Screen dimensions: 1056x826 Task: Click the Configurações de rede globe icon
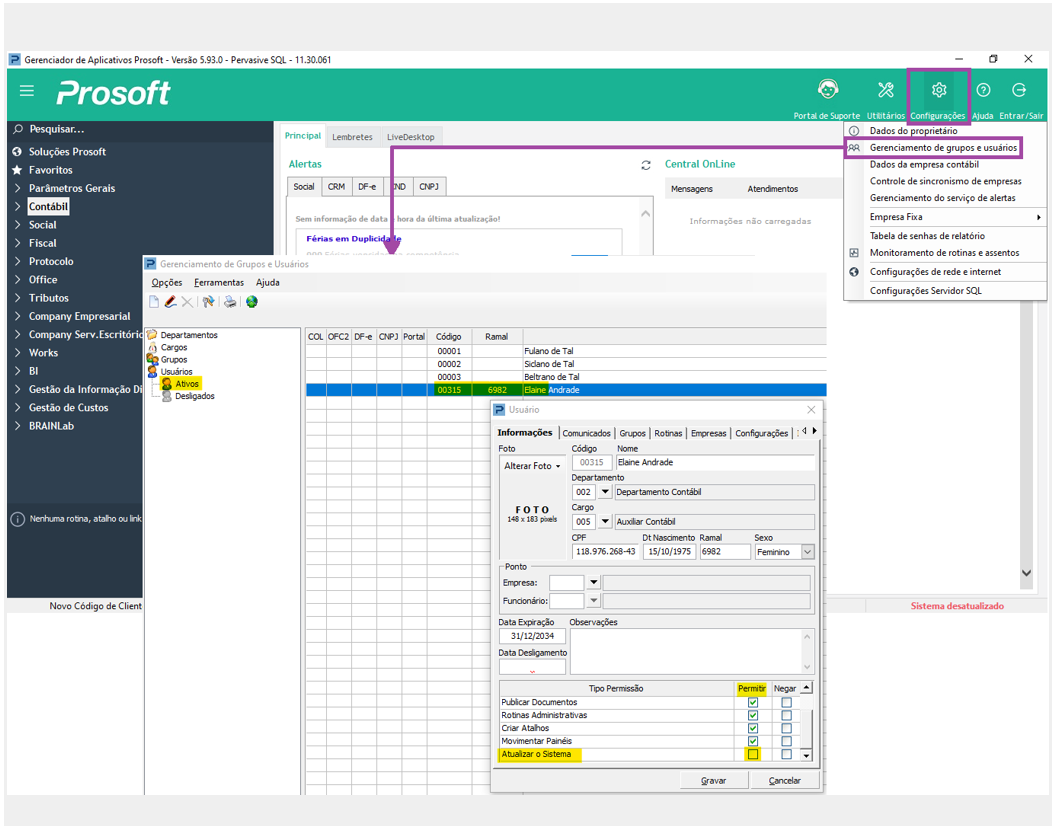(x=854, y=272)
